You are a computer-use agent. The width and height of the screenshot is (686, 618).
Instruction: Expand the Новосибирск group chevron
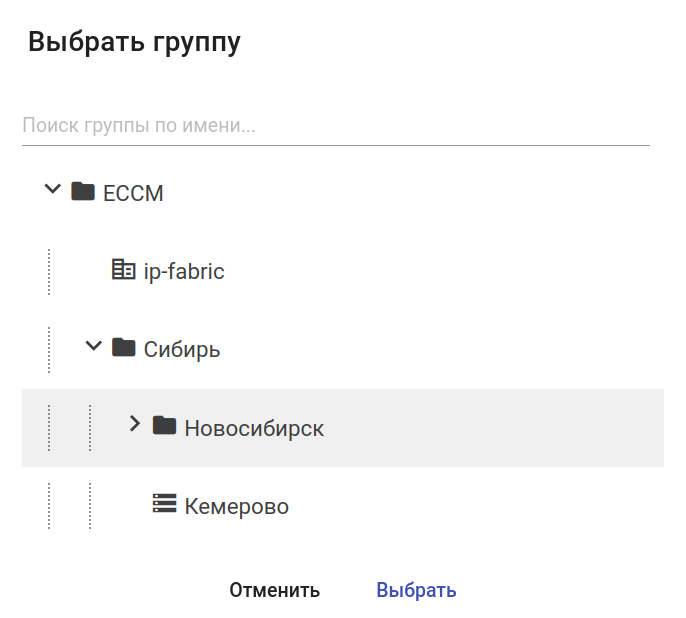pos(135,424)
